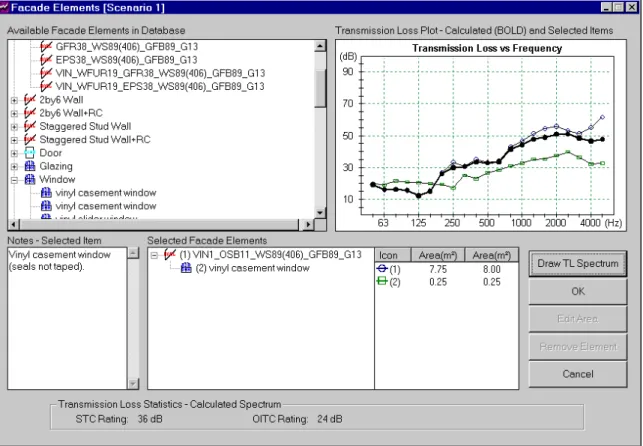Select the Staggered Stud Wall icon
Image resolution: width=643 pixels, height=446 pixels.
(x=30, y=126)
